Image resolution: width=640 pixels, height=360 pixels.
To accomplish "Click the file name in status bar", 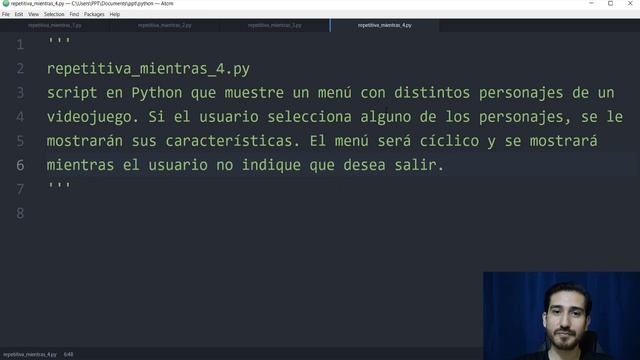I will click(30, 355).
